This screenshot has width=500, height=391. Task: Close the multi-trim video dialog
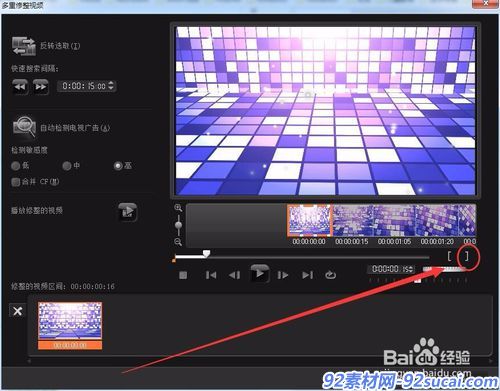click(x=485, y=4)
